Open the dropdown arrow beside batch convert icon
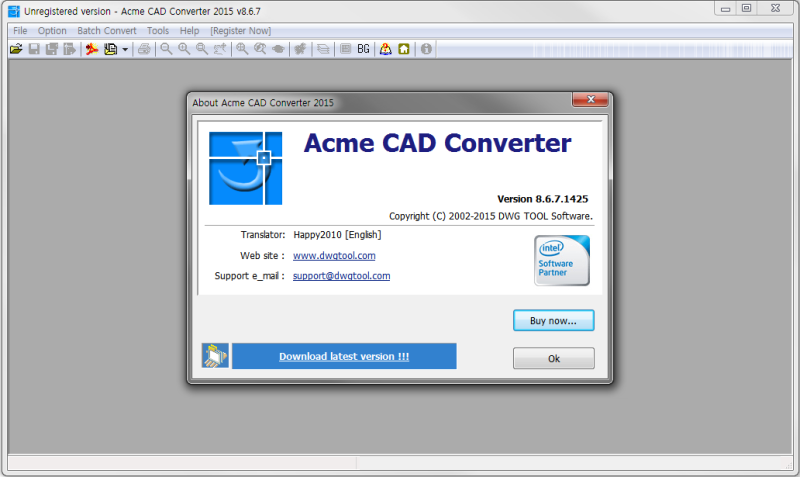Viewport: 800px width, 477px height. point(125,49)
